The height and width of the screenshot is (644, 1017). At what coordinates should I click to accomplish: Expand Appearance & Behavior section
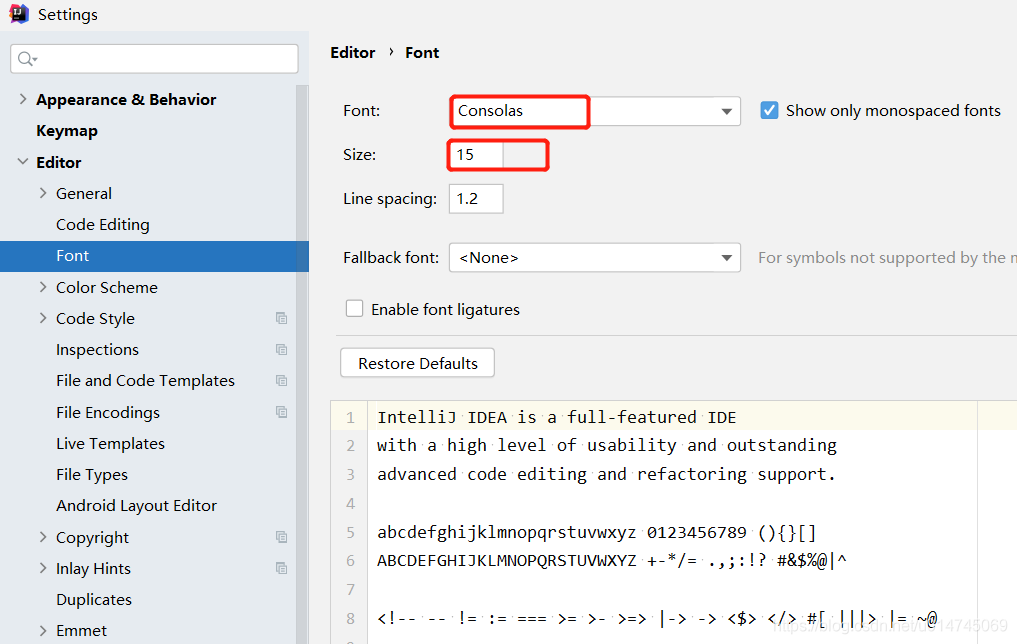click(23, 99)
